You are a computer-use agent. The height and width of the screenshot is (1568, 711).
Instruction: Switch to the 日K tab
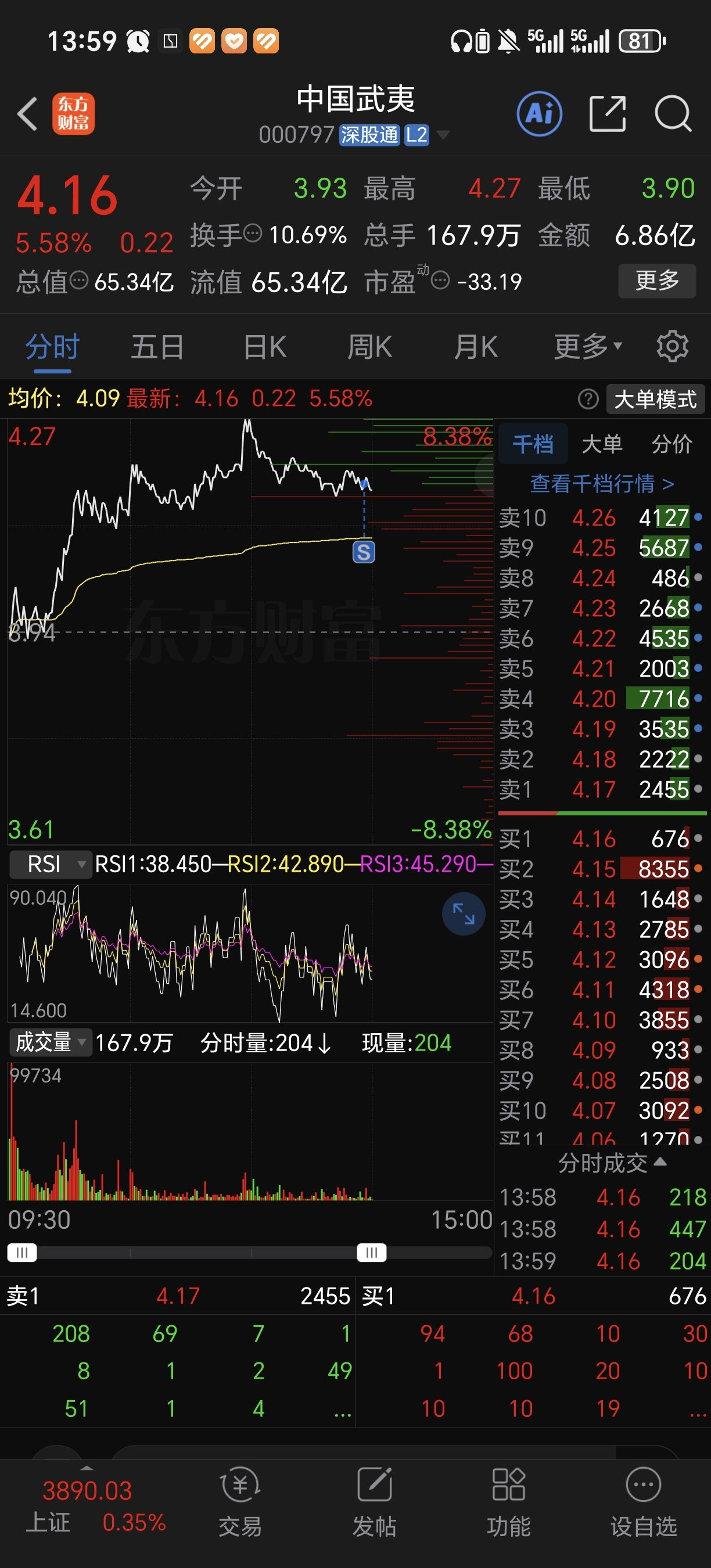pos(265,346)
